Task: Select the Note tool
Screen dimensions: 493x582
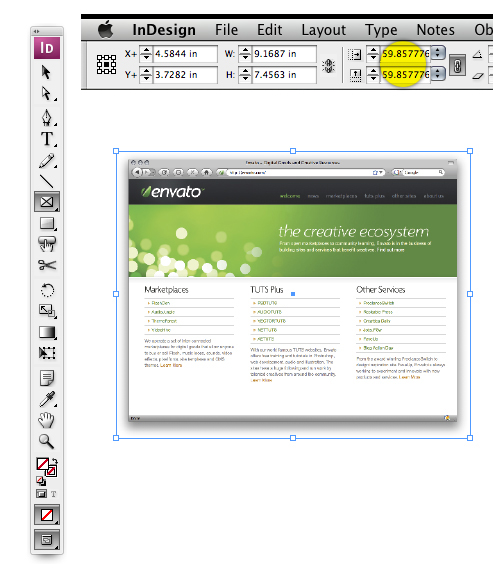Action: [x=47, y=378]
